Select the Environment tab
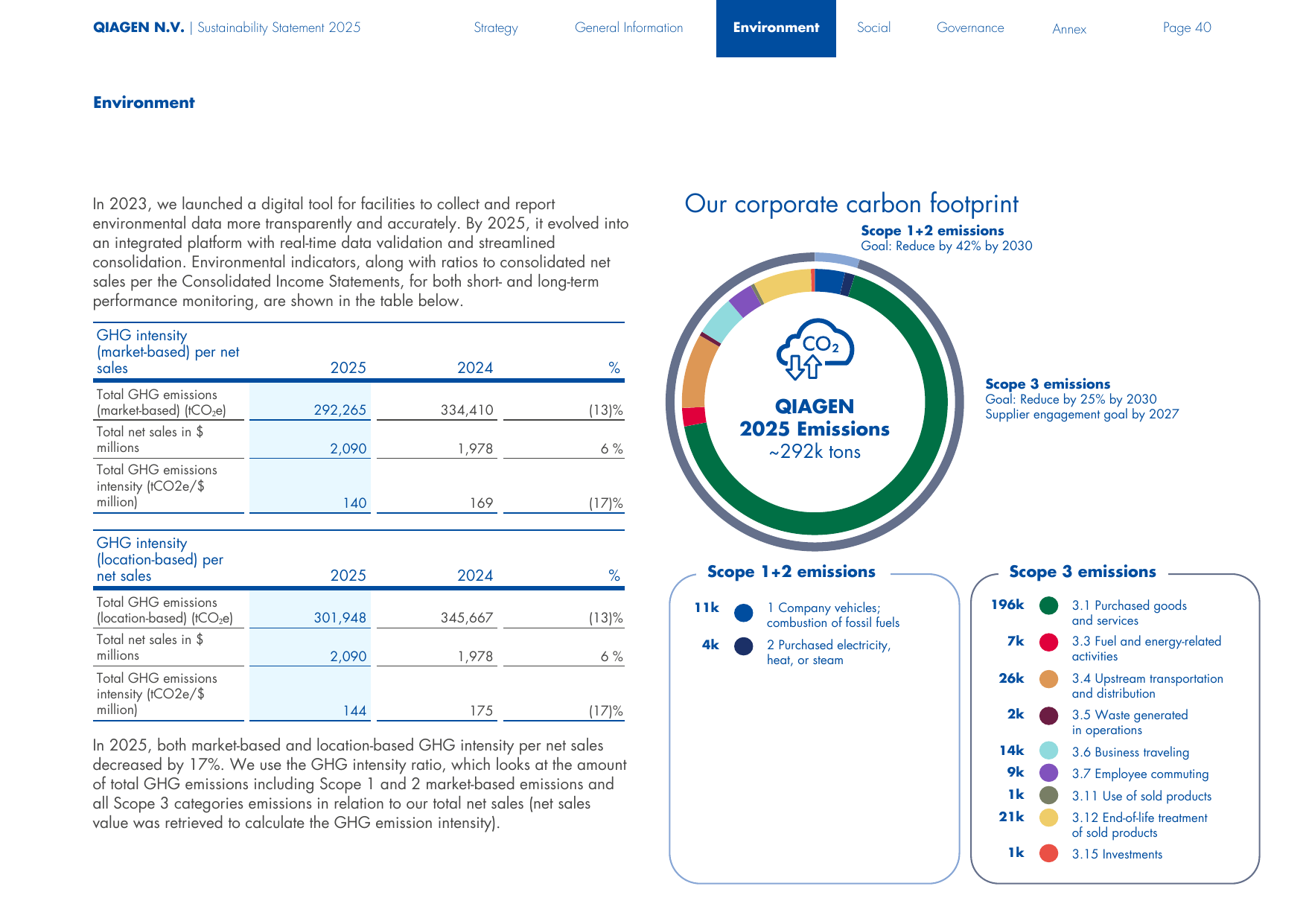 (776, 28)
